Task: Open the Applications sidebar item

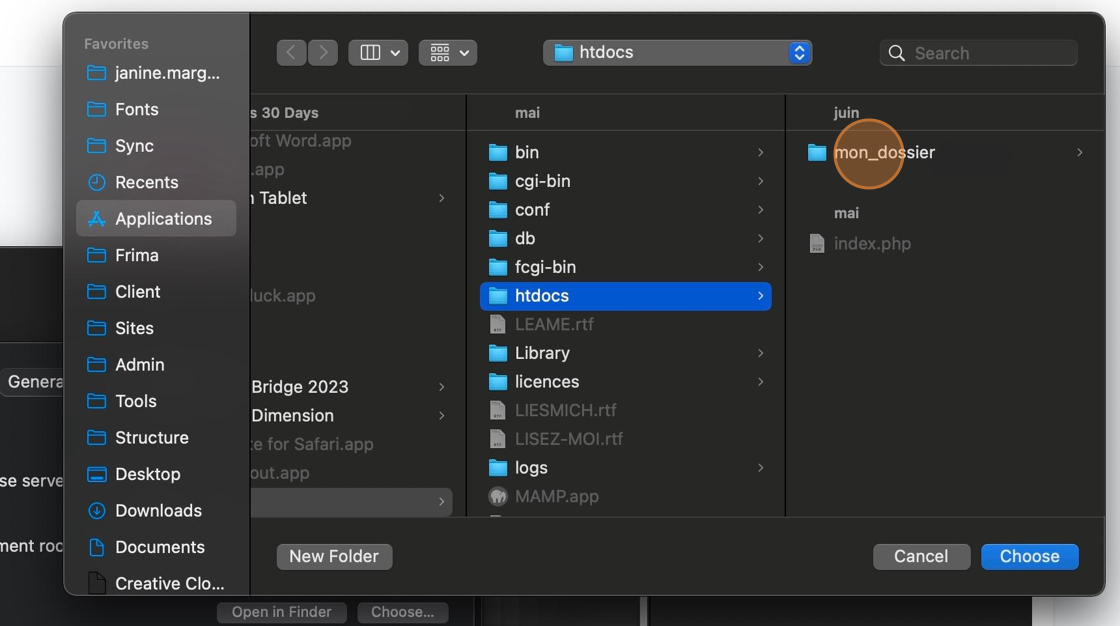Action: click(x=157, y=218)
